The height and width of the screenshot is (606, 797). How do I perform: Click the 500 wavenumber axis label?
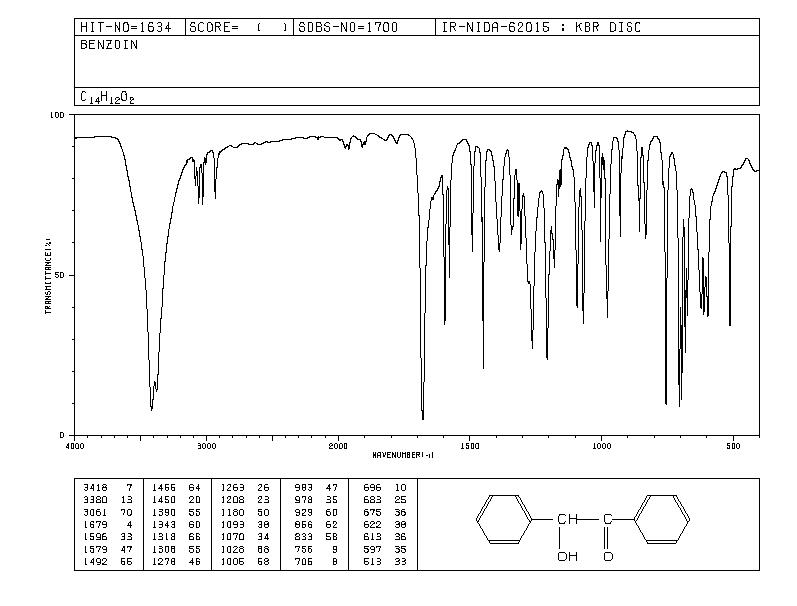pyautogui.click(x=733, y=446)
